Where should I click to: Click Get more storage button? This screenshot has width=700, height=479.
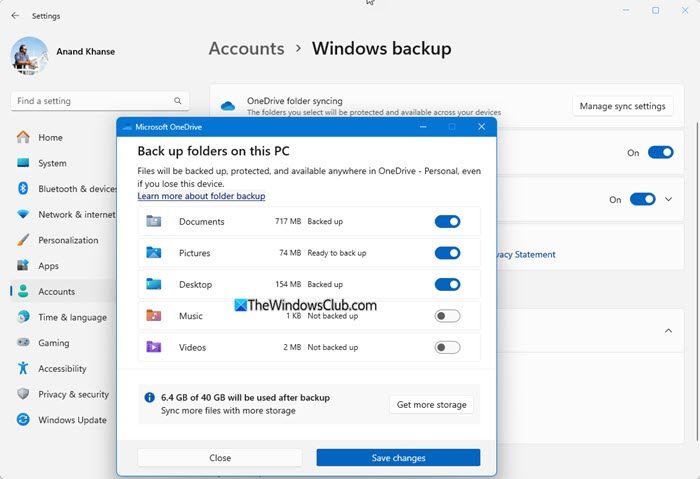pos(431,404)
